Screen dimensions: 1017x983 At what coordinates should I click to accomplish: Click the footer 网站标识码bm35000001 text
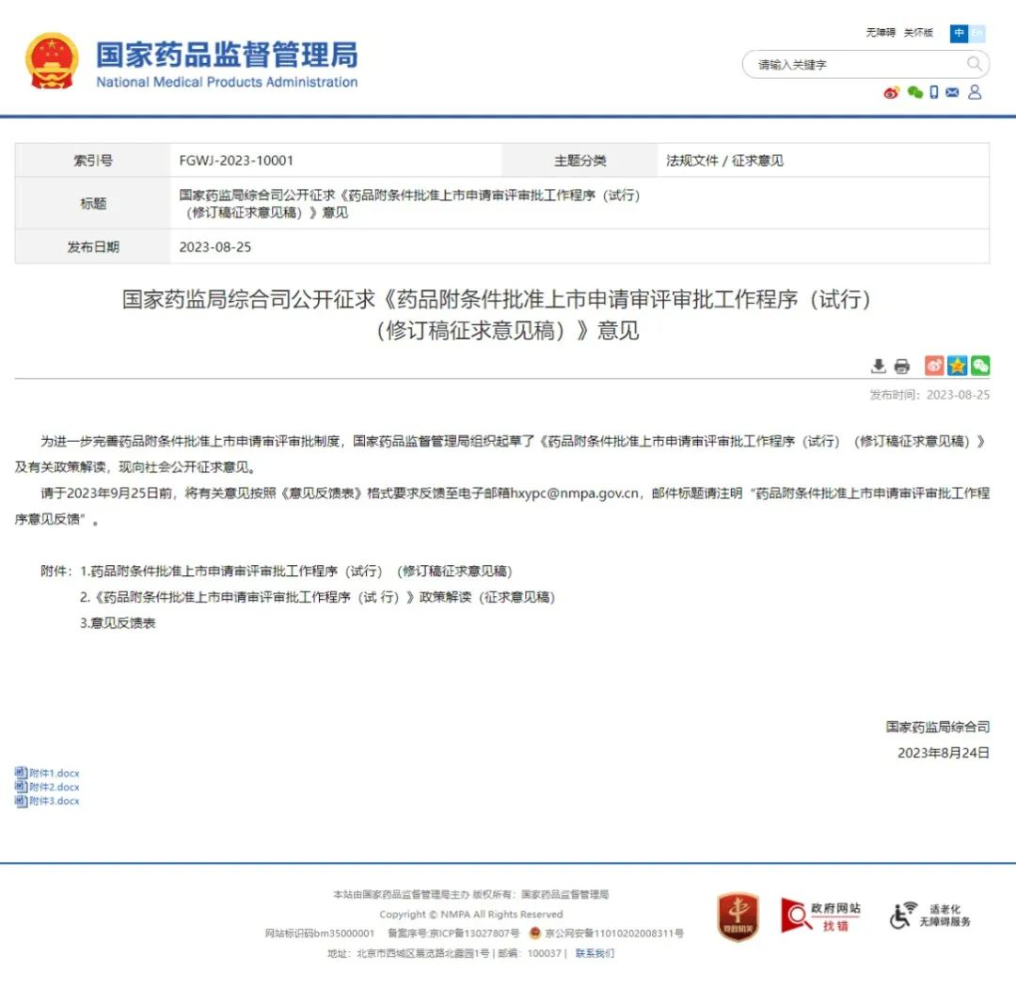[320, 933]
